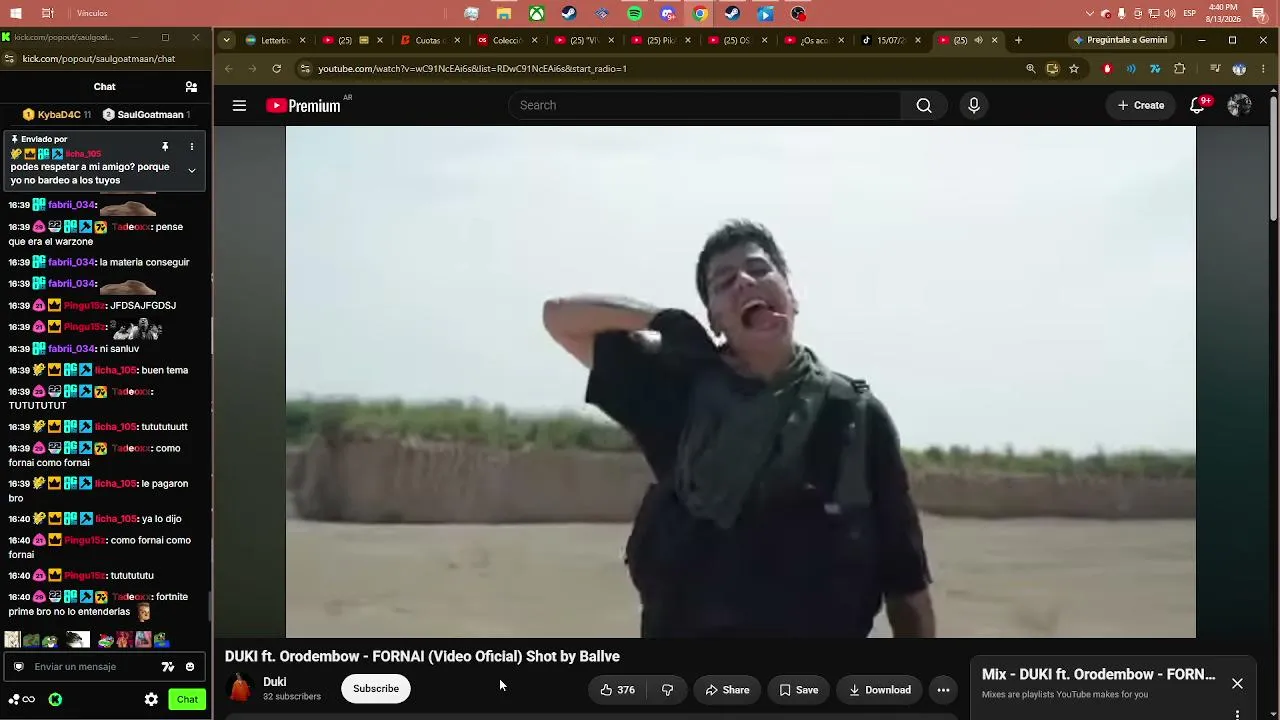Open Duki channel avatar
Image resolution: width=1280 pixels, height=720 pixels.
[x=239, y=688]
